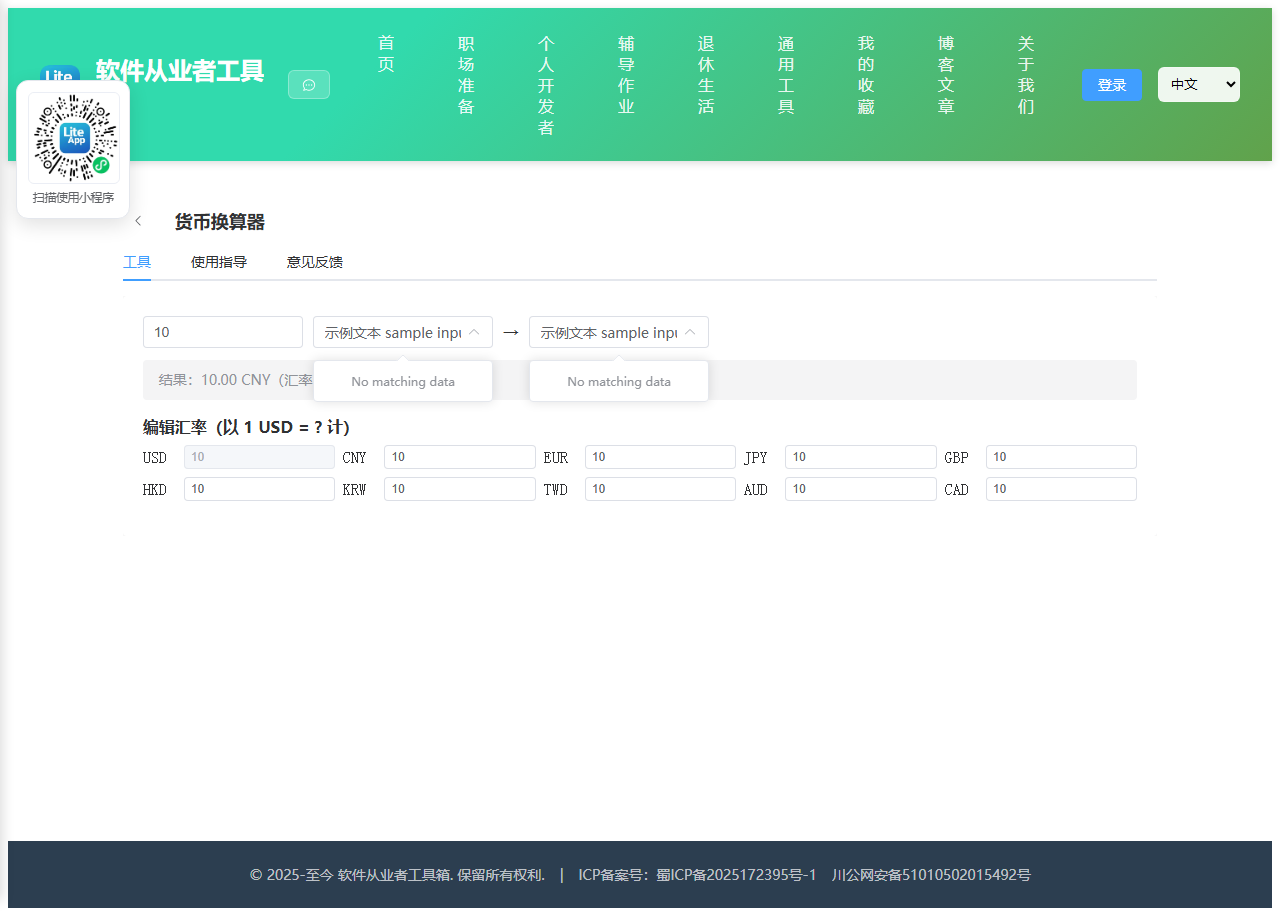Switch to the 工具 tab

[x=137, y=262]
